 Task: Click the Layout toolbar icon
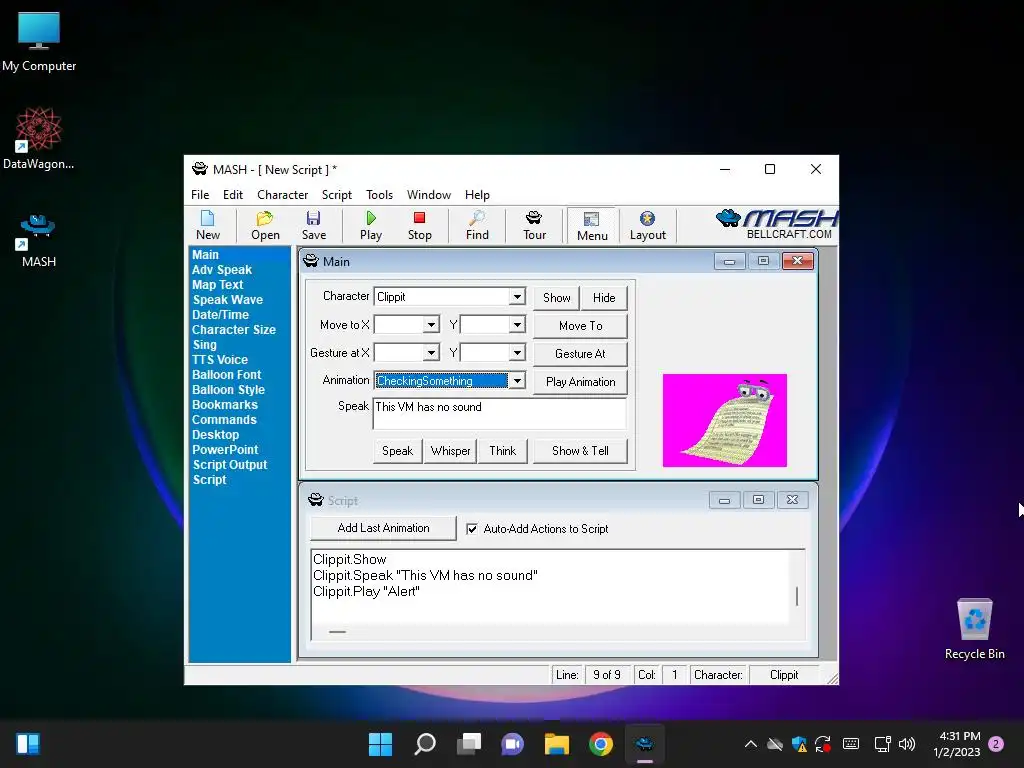click(647, 225)
